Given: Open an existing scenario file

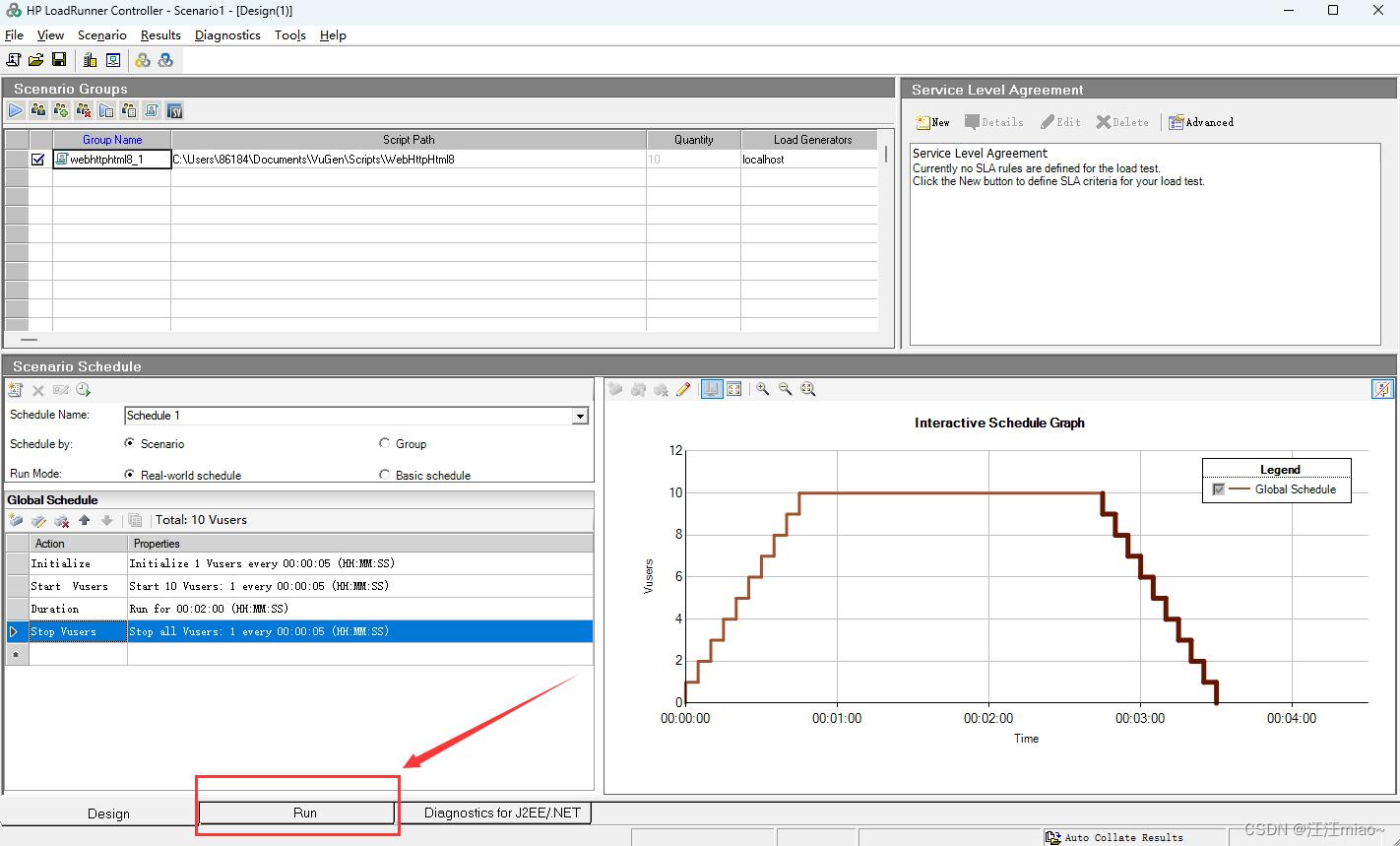Looking at the screenshot, I should (x=36, y=60).
